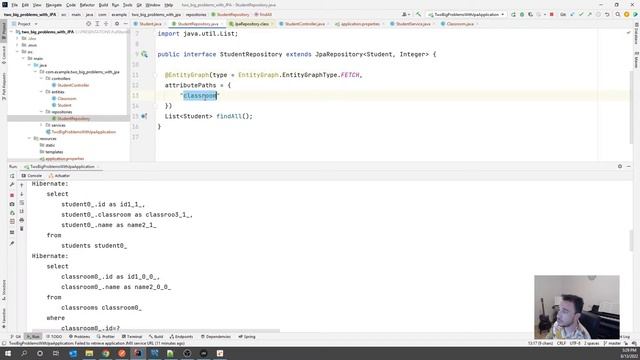
Task: Expand the services package node
Action: [41, 125]
